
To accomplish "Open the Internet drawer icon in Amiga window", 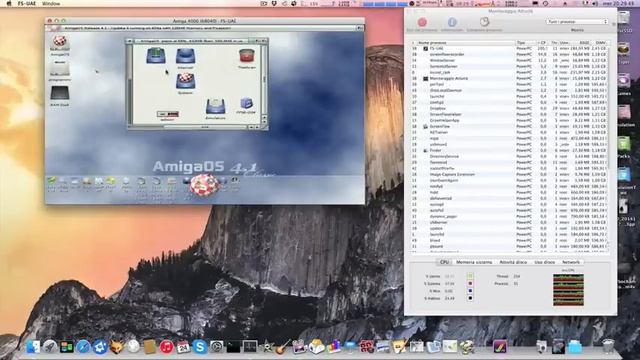I will (185, 57).
